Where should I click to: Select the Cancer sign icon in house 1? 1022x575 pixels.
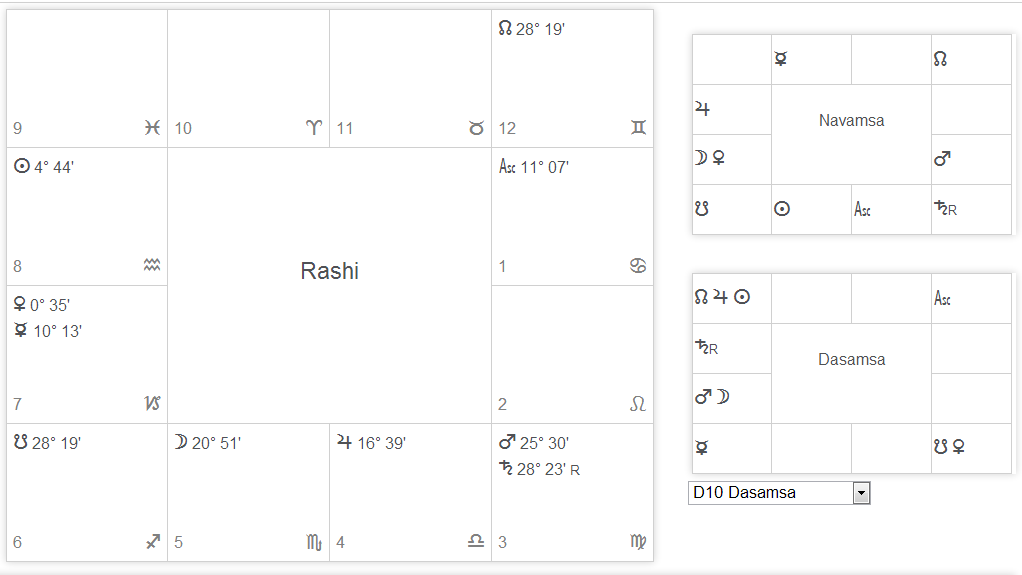tap(638, 266)
